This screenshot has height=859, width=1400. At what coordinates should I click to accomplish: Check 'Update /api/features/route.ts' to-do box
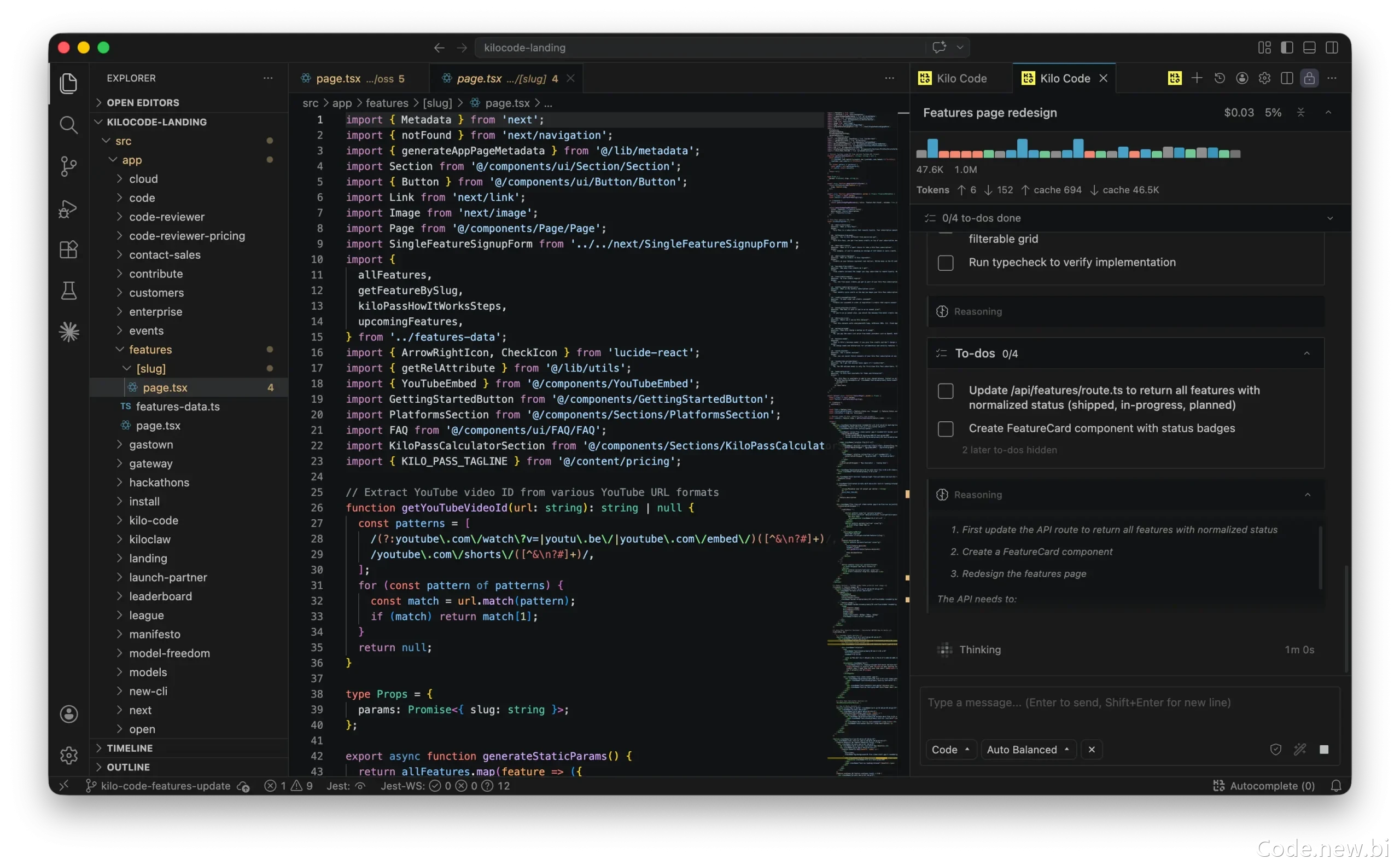point(946,391)
